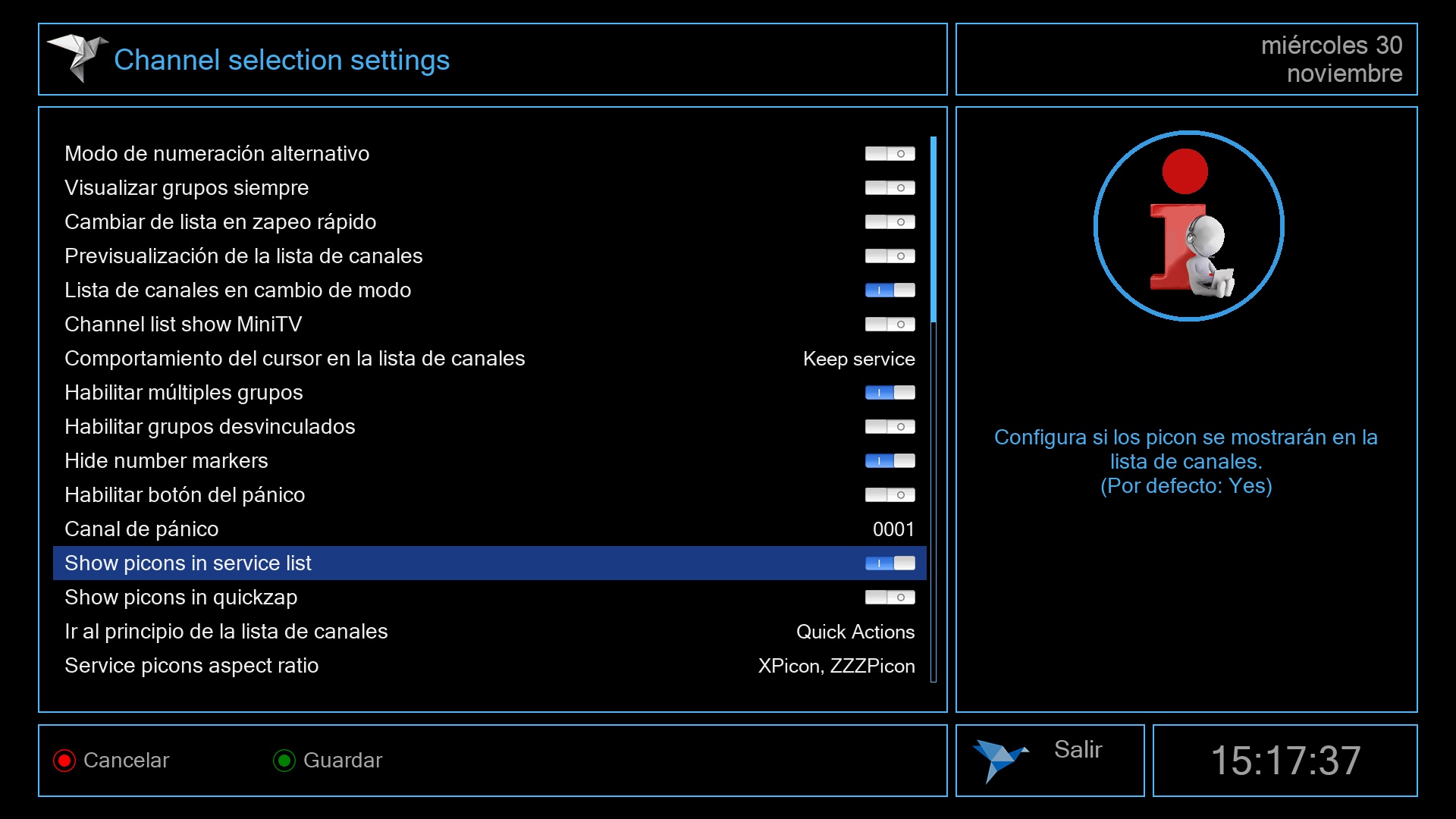1456x819 pixels.
Task: Edit the Canal de pánico 0001 value
Action: point(893,529)
